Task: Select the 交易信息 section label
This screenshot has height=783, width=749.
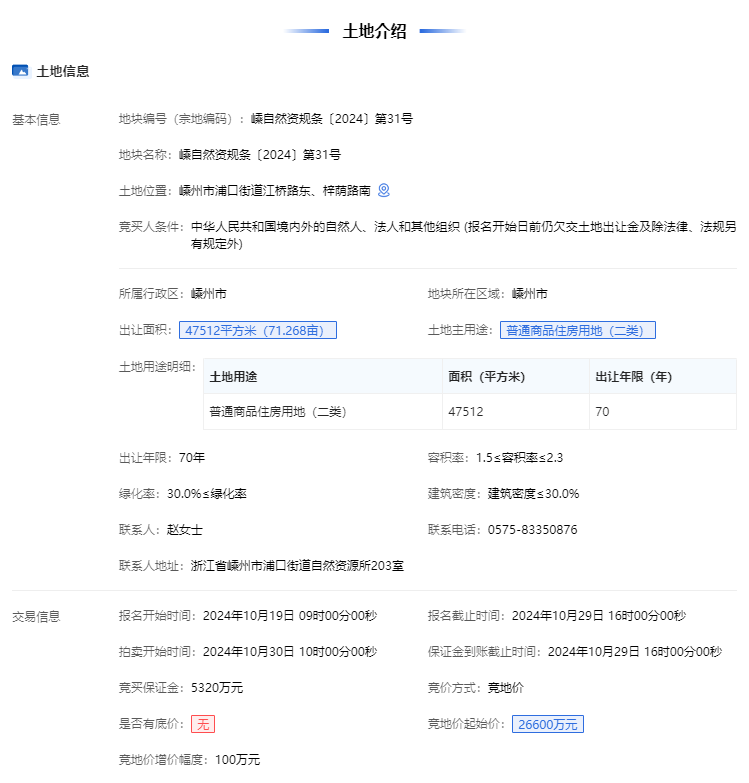Action: 36,616
